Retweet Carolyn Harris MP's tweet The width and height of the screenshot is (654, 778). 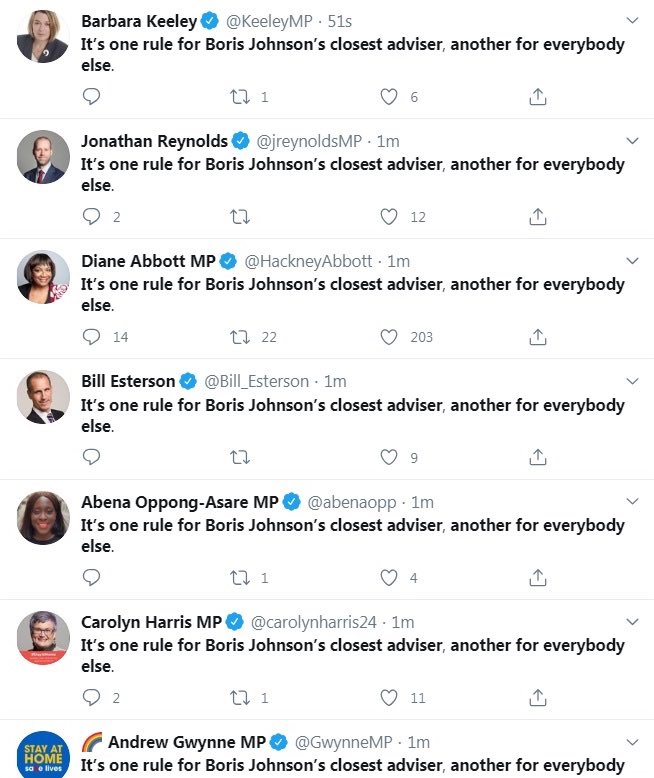240,697
